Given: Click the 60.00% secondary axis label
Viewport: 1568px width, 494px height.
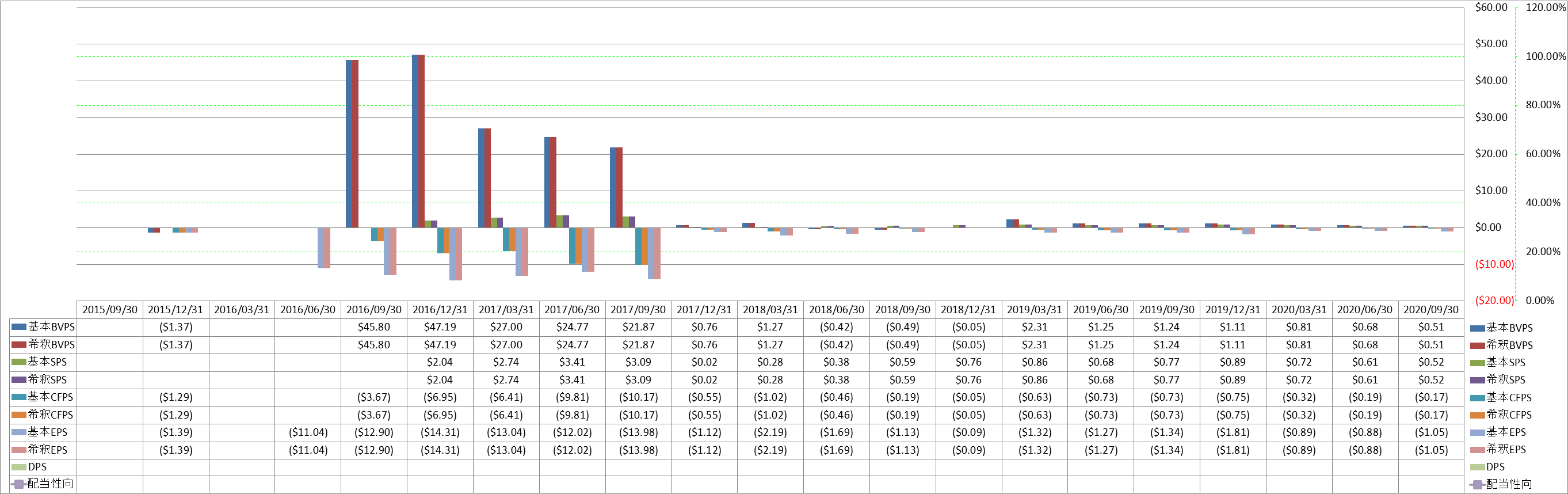Looking at the screenshot, I should click(x=1543, y=154).
